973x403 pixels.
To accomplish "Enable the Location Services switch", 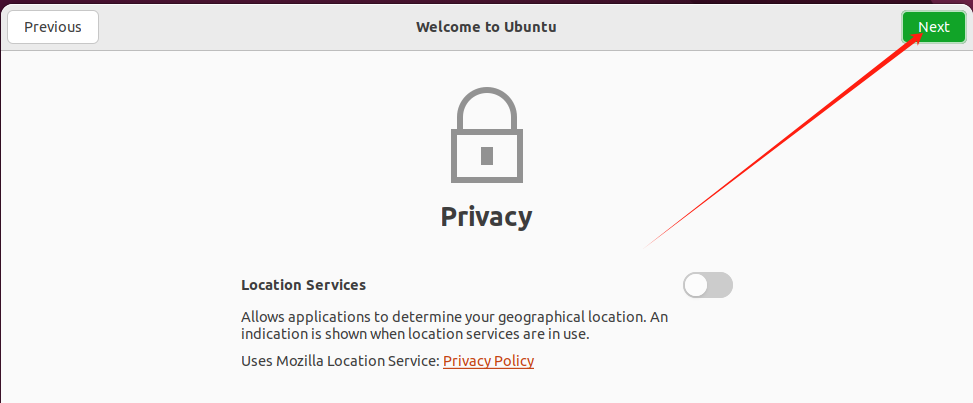I will [x=708, y=285].
